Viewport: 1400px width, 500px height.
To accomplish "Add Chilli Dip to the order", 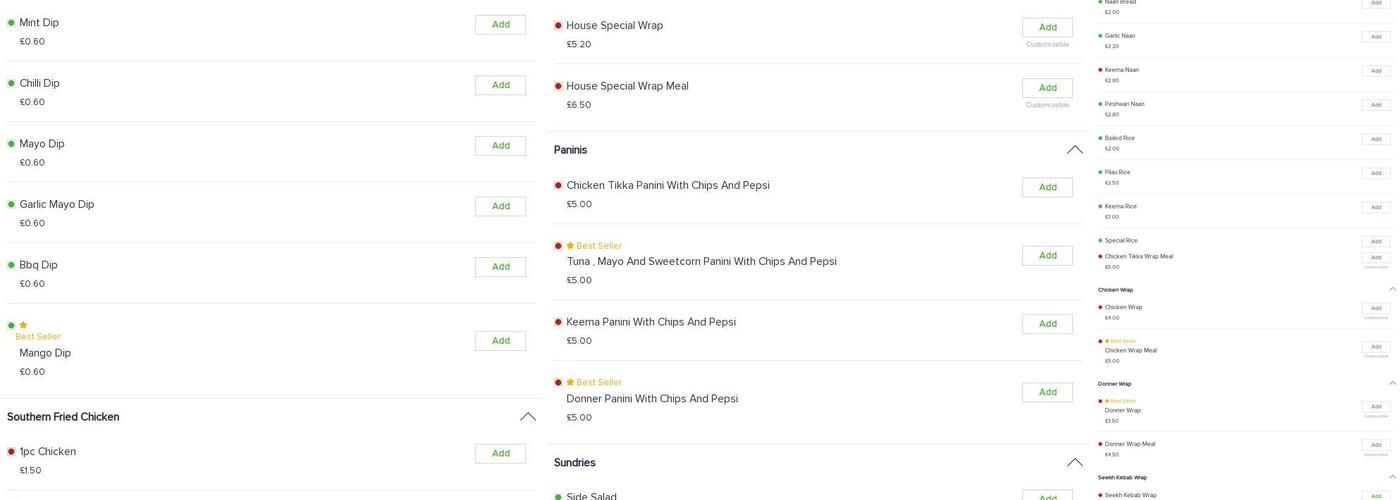I will (x=500, y=85).
